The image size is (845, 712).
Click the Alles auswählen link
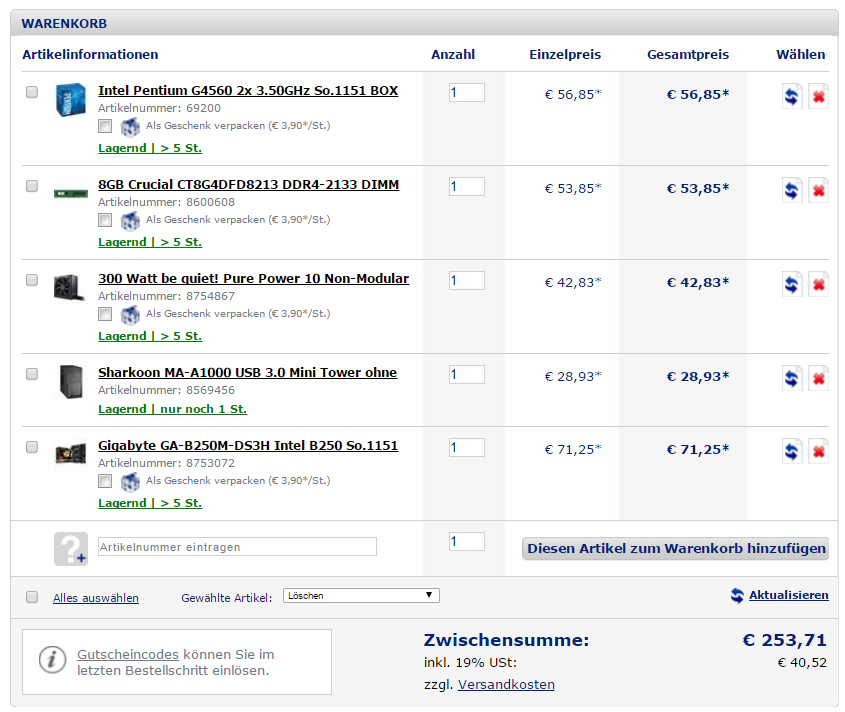tap(96, 598)
